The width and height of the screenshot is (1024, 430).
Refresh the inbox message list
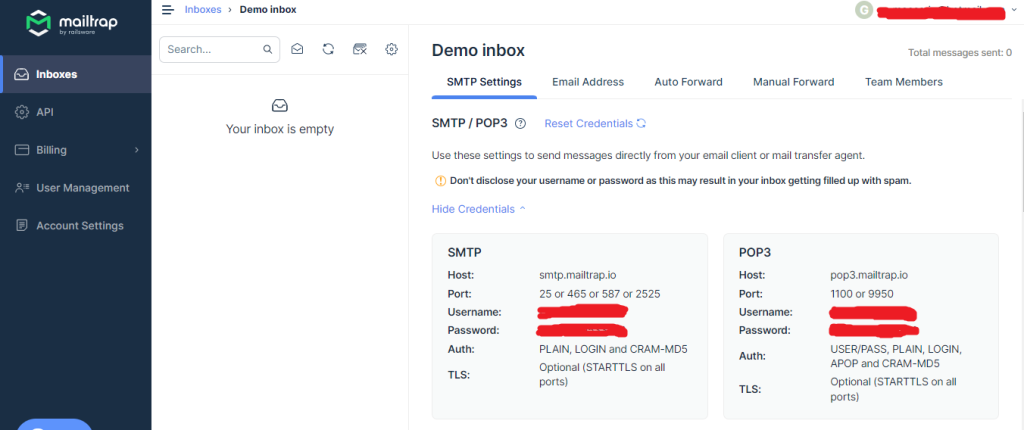coord(328,49)
